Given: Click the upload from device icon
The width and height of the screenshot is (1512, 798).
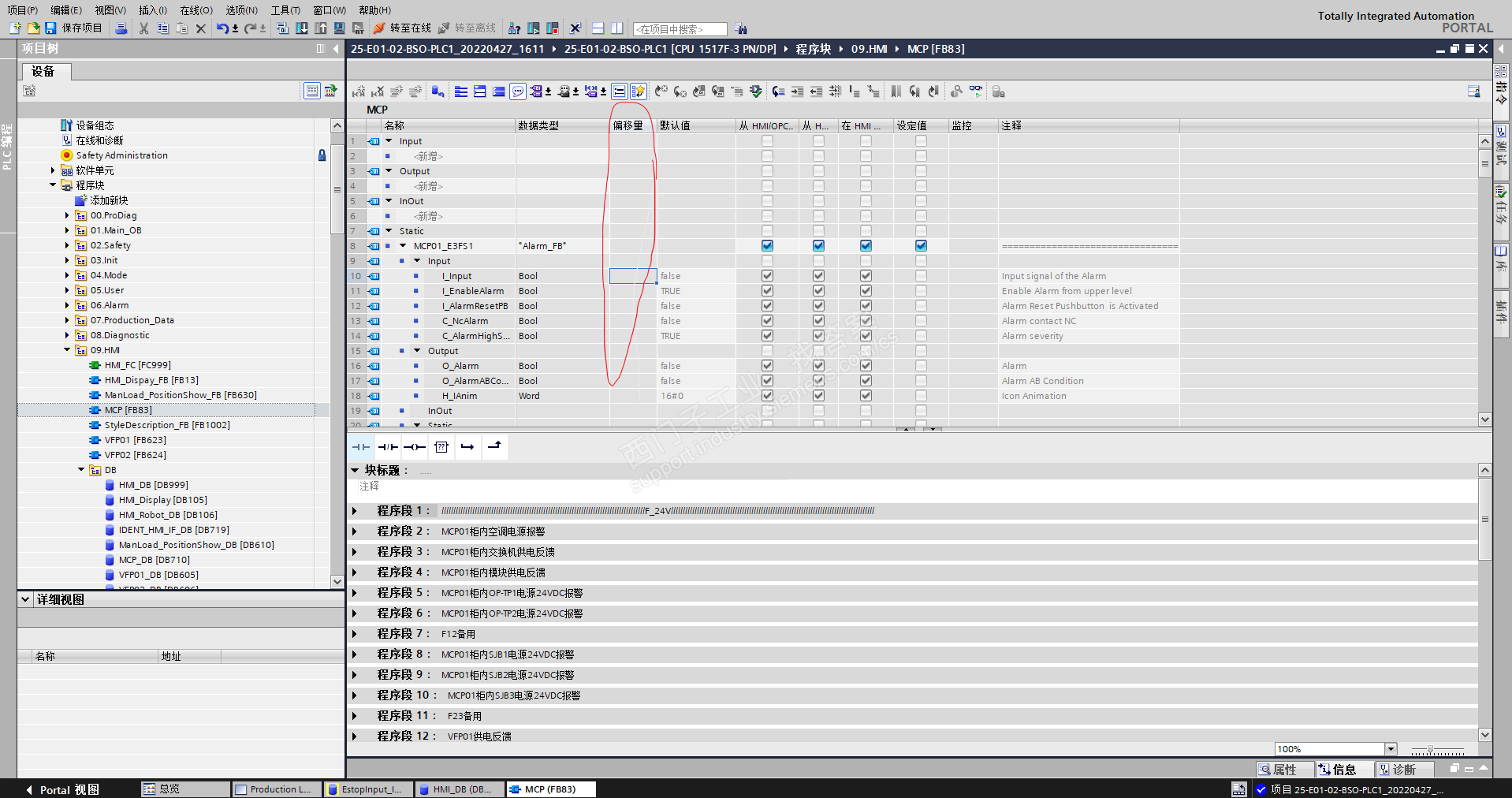Looking at the screenshot, I should pyautogui.click(x=321, y=28).
